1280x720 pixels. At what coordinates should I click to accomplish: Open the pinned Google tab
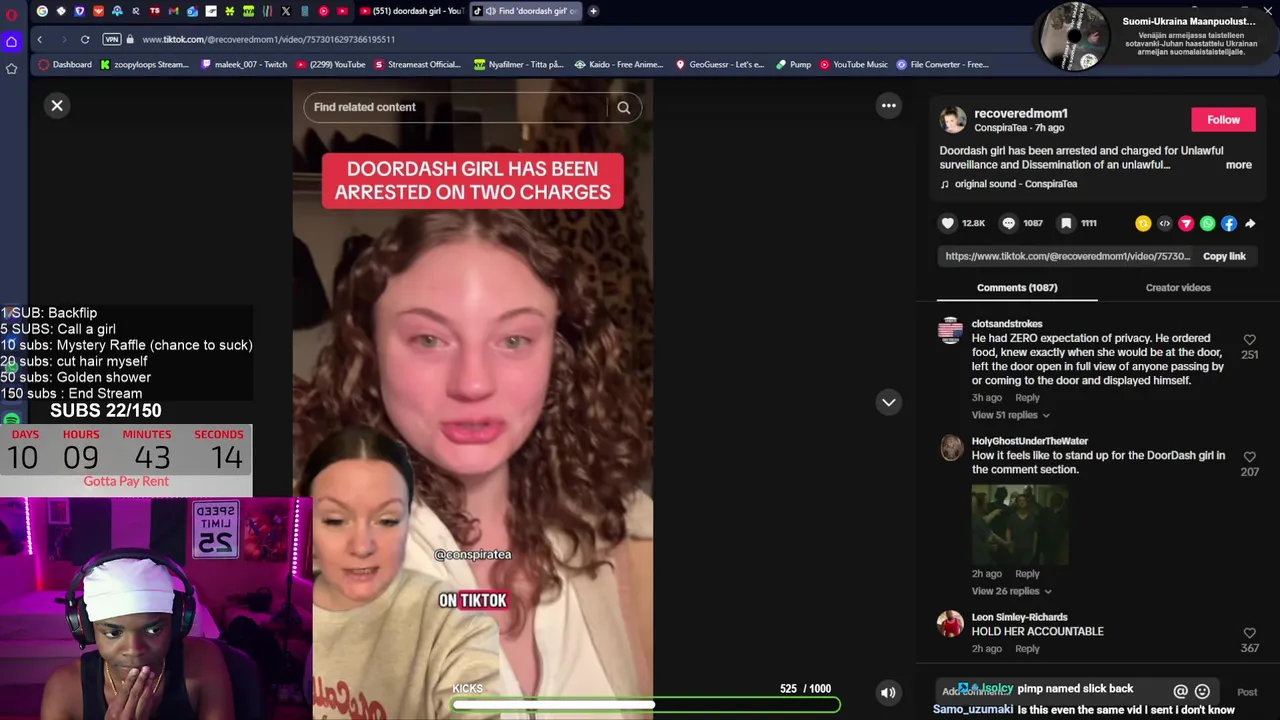pyautogui.click(x=42, y=11)
